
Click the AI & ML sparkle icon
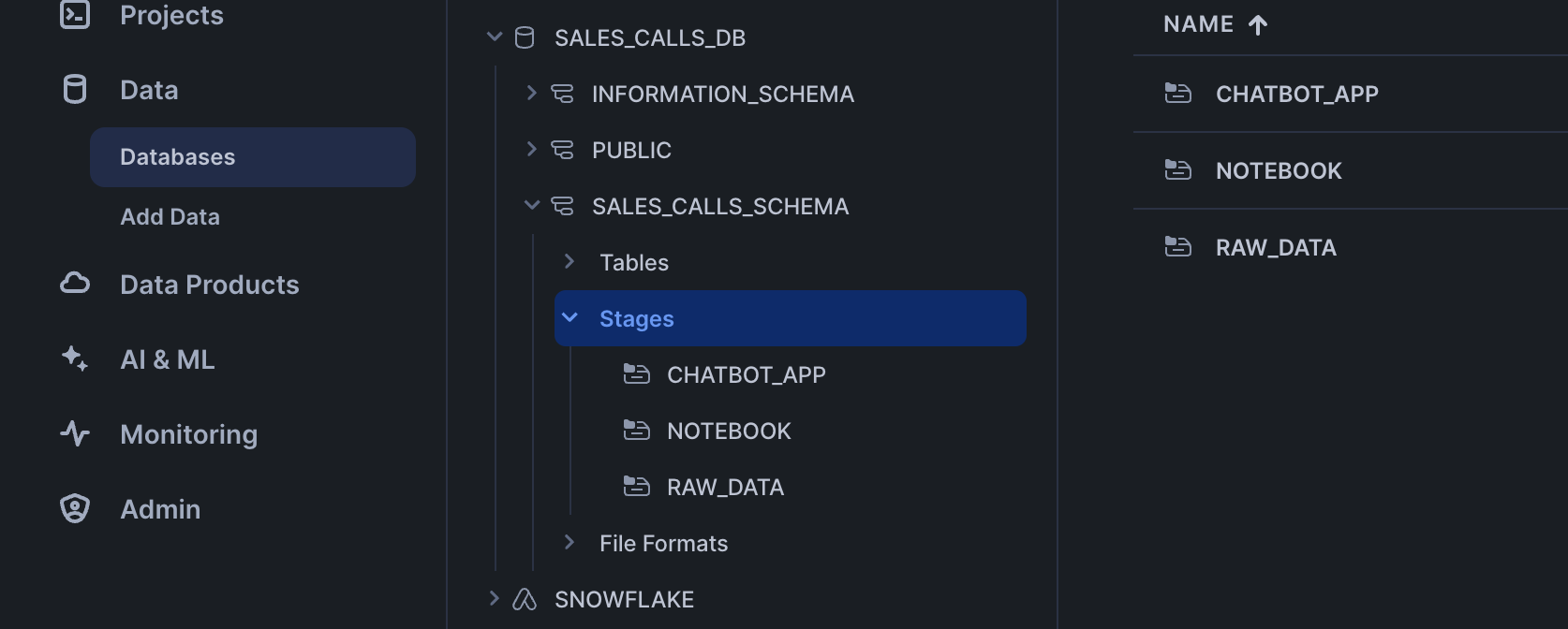pos(74,358)
